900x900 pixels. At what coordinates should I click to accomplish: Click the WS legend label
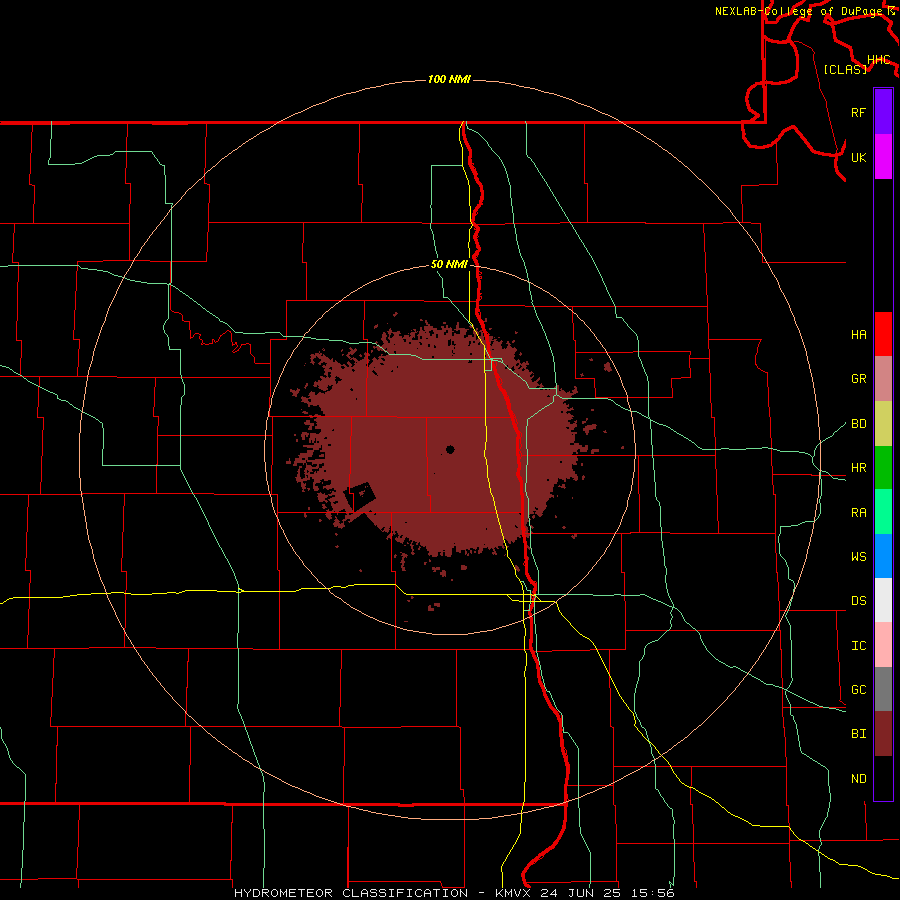pos(858,557)
